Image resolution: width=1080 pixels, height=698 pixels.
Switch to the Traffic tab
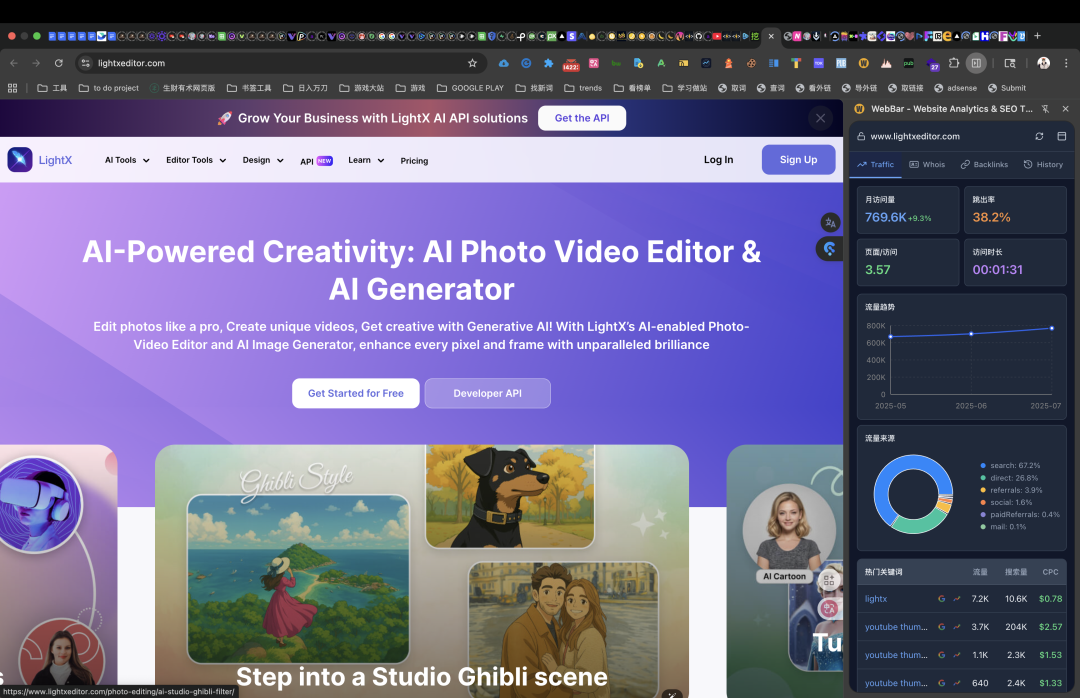coord(875,165)
